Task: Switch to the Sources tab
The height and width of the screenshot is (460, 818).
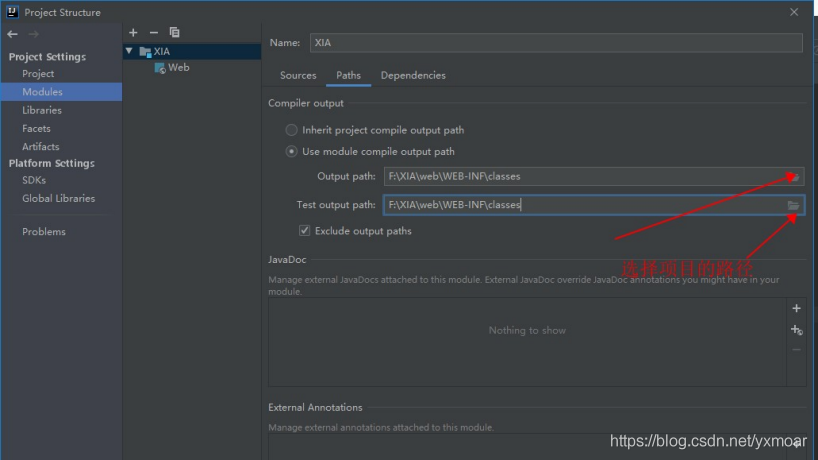Action: click(x=298, y=75)
